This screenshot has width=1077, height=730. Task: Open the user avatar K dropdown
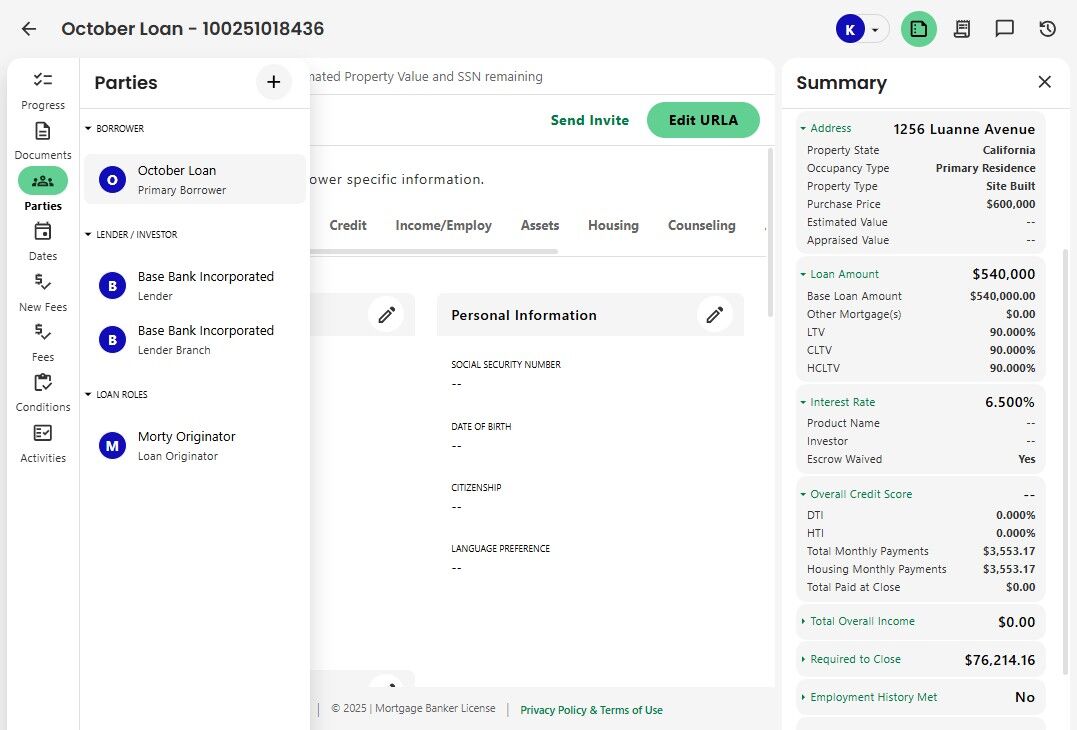coord(862,29)
